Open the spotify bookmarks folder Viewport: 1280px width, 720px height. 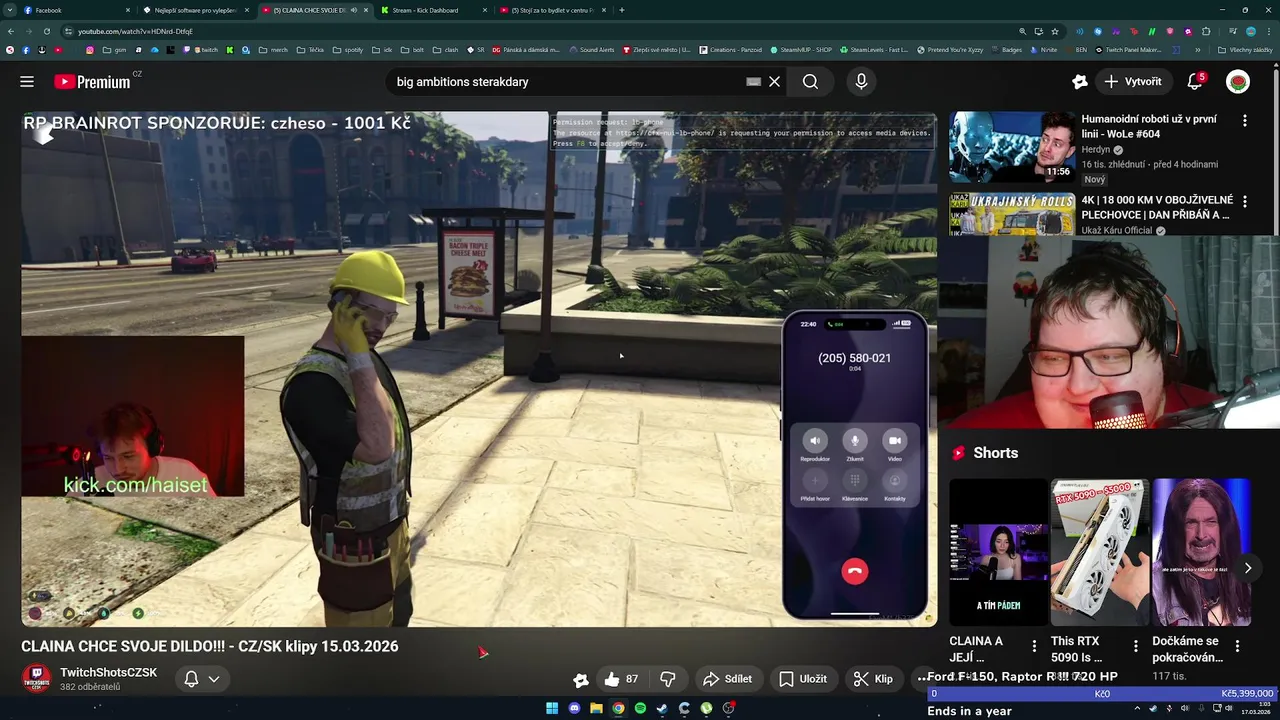tap(348, 50)
